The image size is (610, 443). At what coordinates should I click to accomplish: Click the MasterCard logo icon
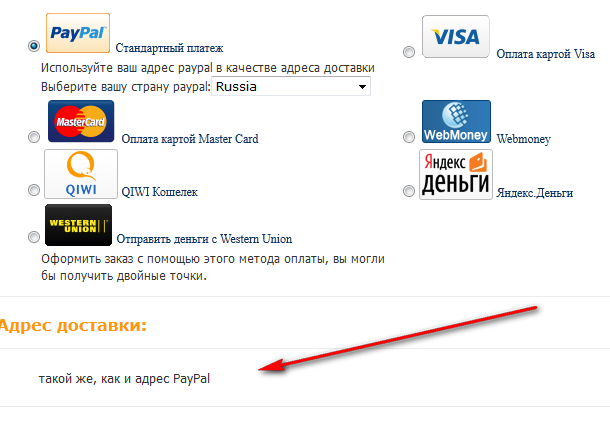(81, 121)
